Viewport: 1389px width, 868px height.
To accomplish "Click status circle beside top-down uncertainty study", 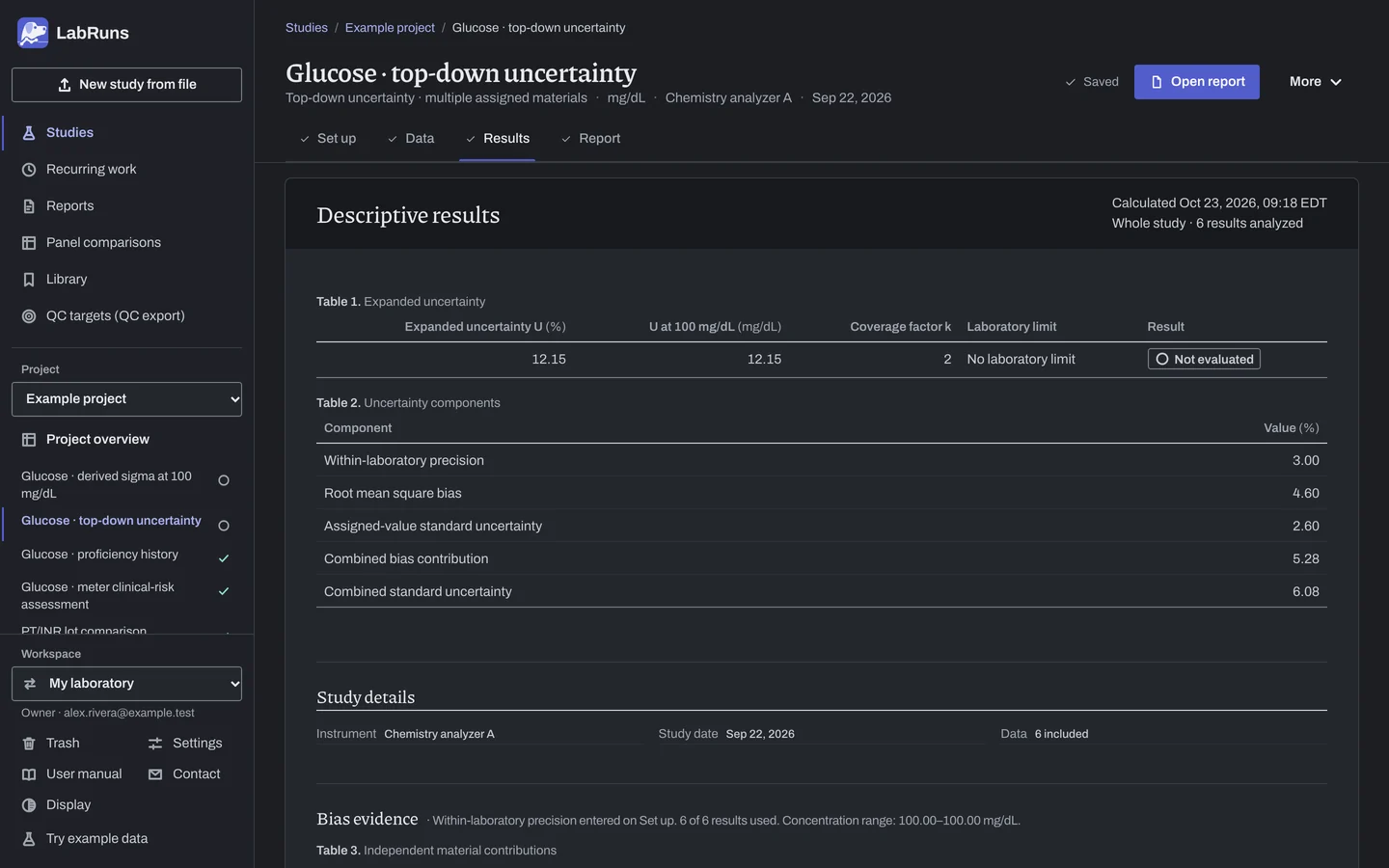I will coord(224,526).
